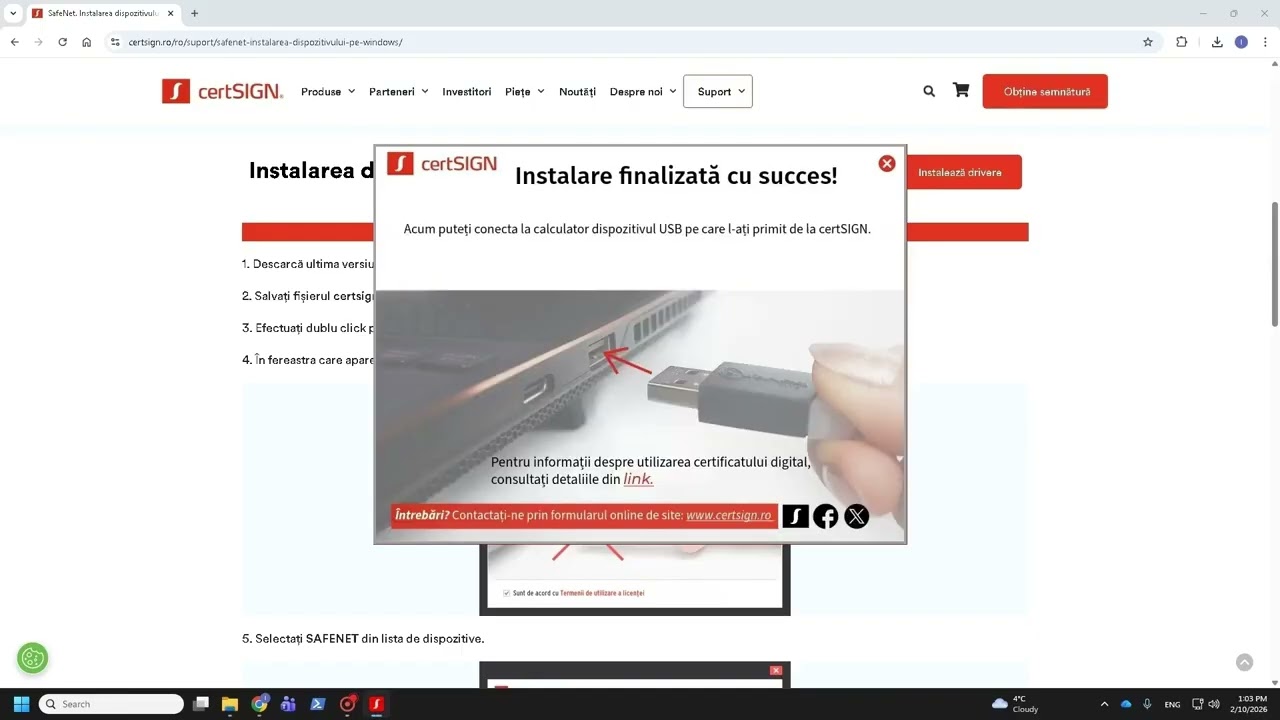The width and height of the screenshot is (1280, 720).
Task: Click the scroll-to-top arrow button
Action: (x=1244, y=662)
